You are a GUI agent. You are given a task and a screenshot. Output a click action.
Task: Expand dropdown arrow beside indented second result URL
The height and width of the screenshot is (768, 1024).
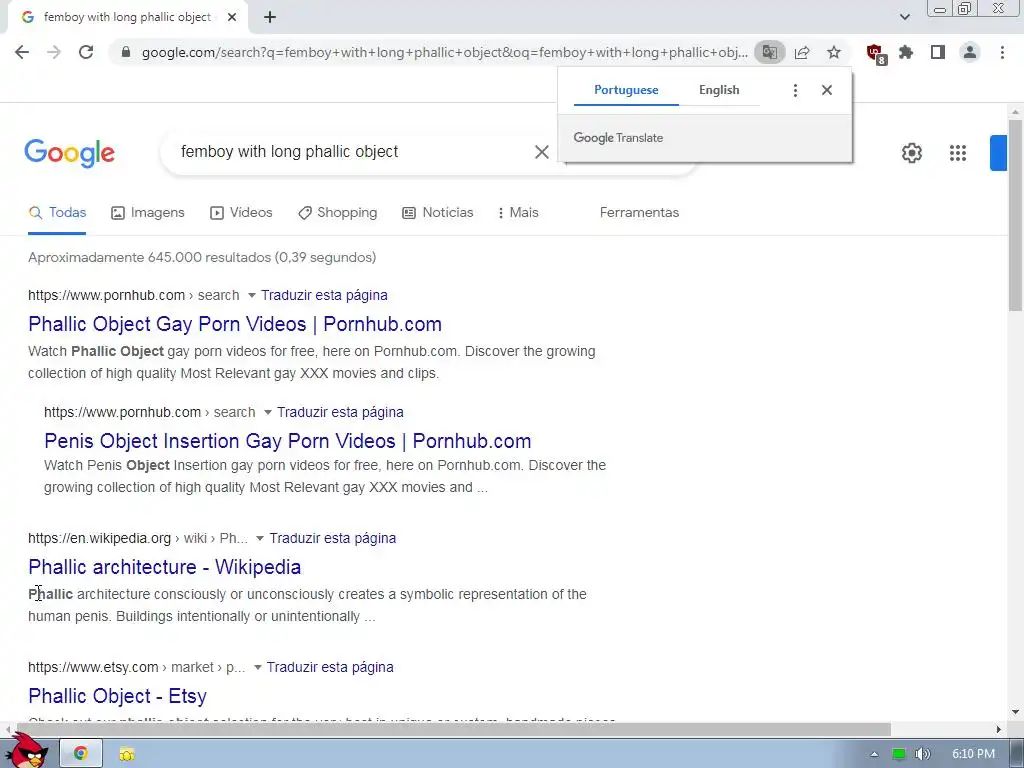pos(267,413)
